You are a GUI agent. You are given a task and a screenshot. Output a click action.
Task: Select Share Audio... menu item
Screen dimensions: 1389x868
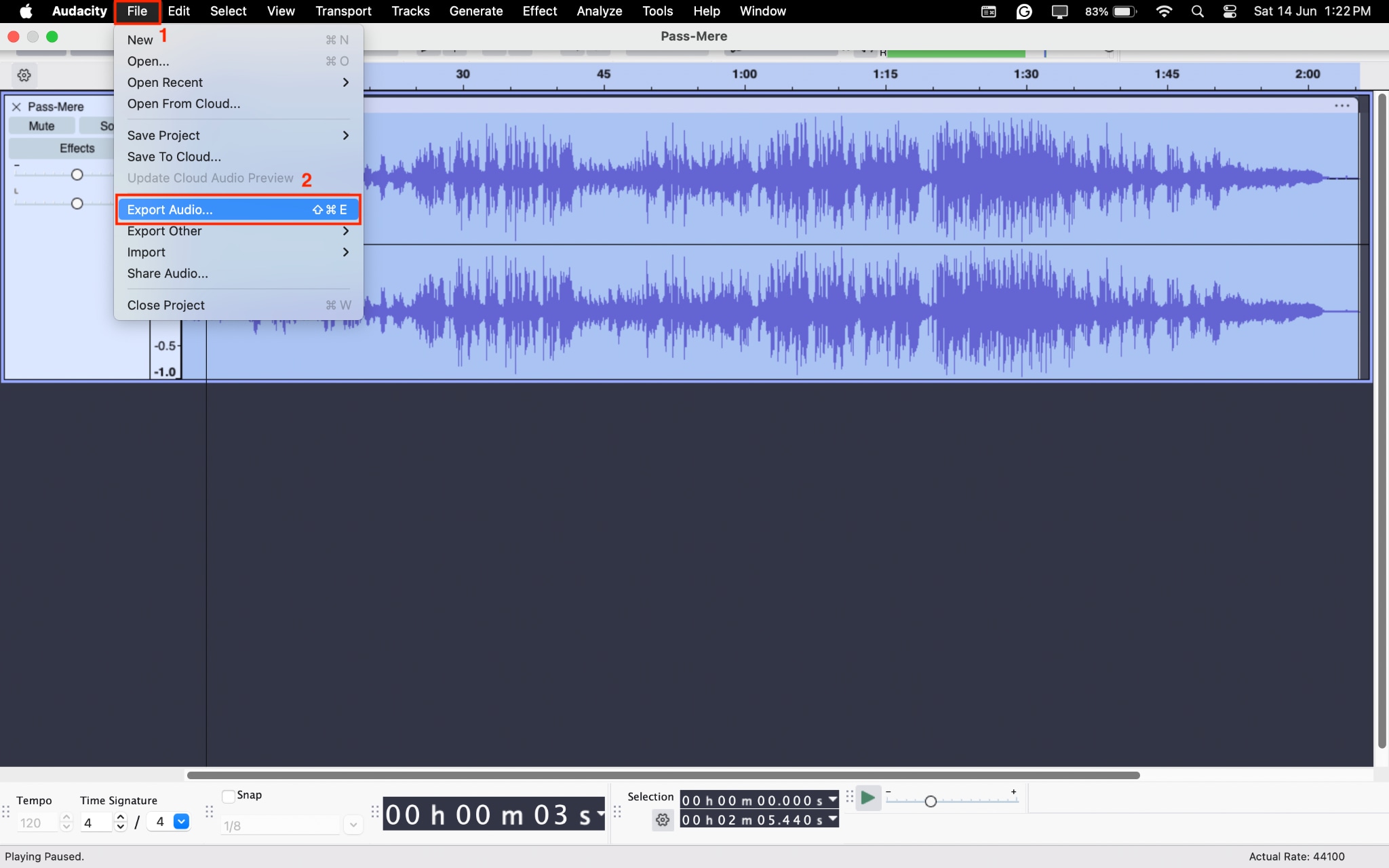tap(238, 273)
